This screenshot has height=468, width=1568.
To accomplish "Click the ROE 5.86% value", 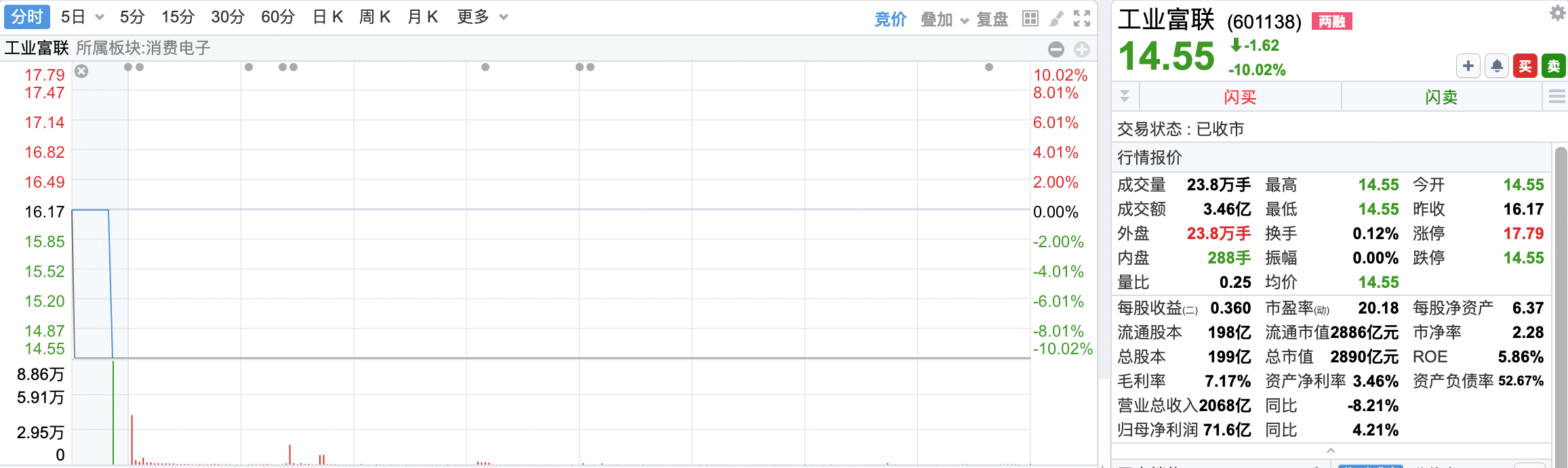I will [x=1521, y=357].
